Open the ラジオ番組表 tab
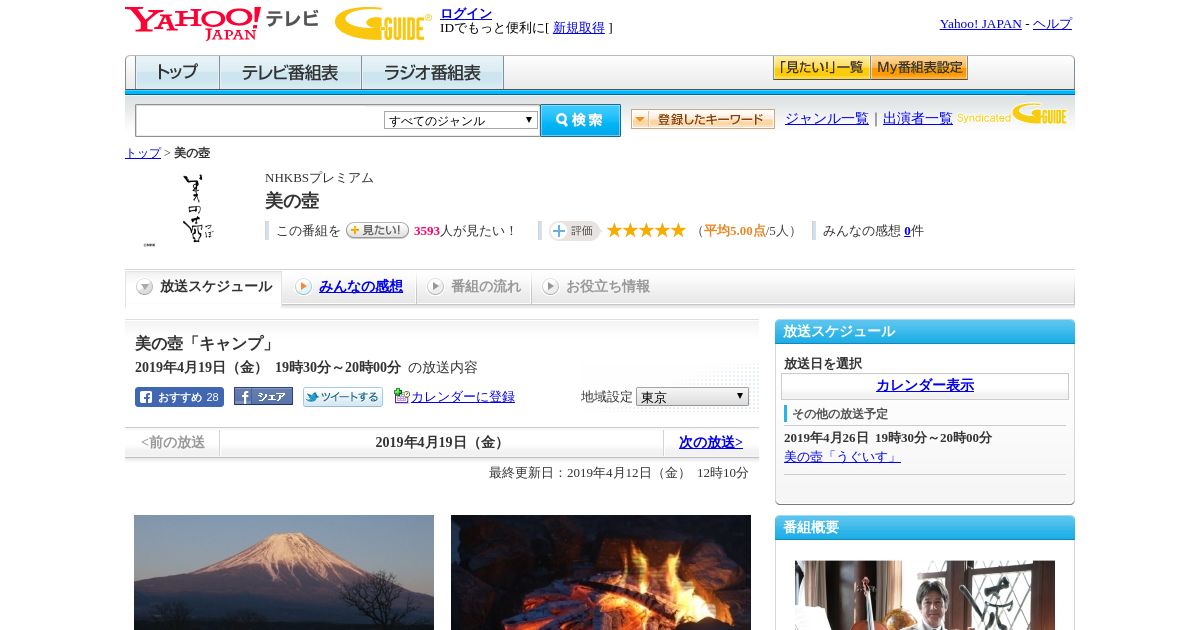Viewport: 1200px width, 630px height. click(x=432, y=73)
